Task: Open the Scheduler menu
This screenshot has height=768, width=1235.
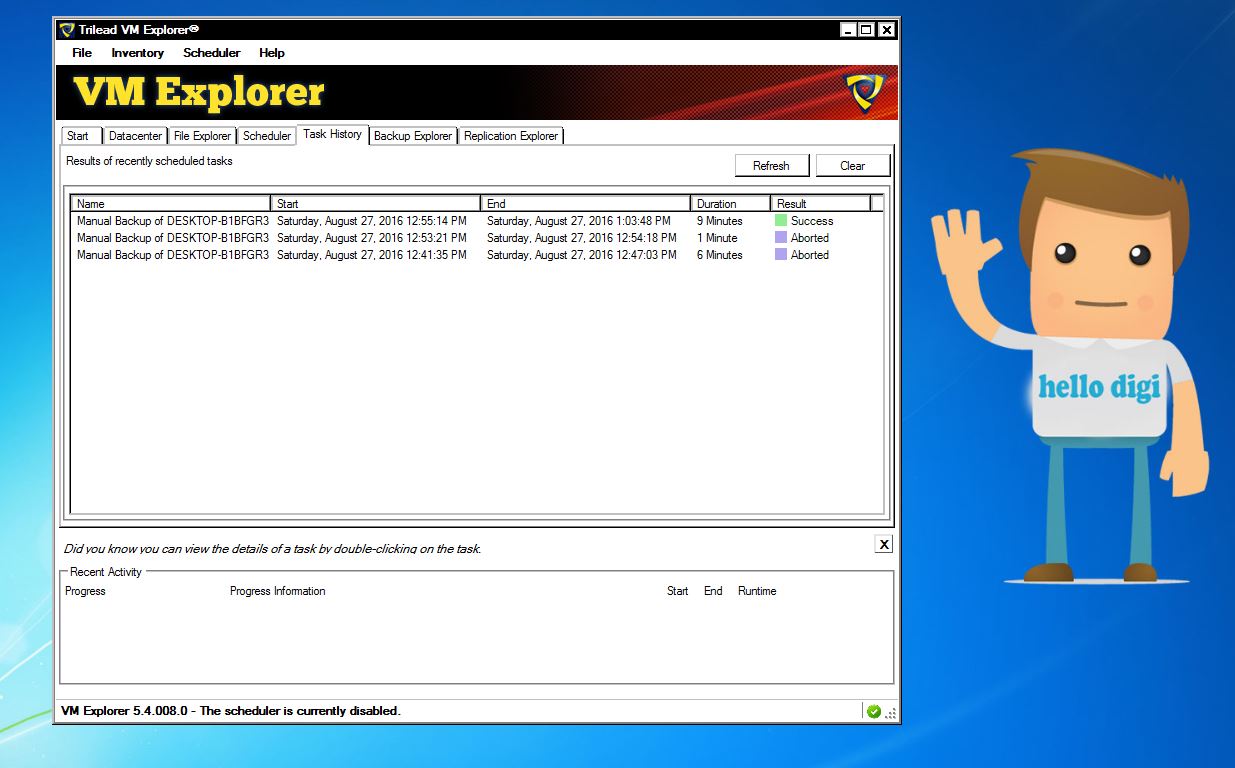Action: click(211, 53)
